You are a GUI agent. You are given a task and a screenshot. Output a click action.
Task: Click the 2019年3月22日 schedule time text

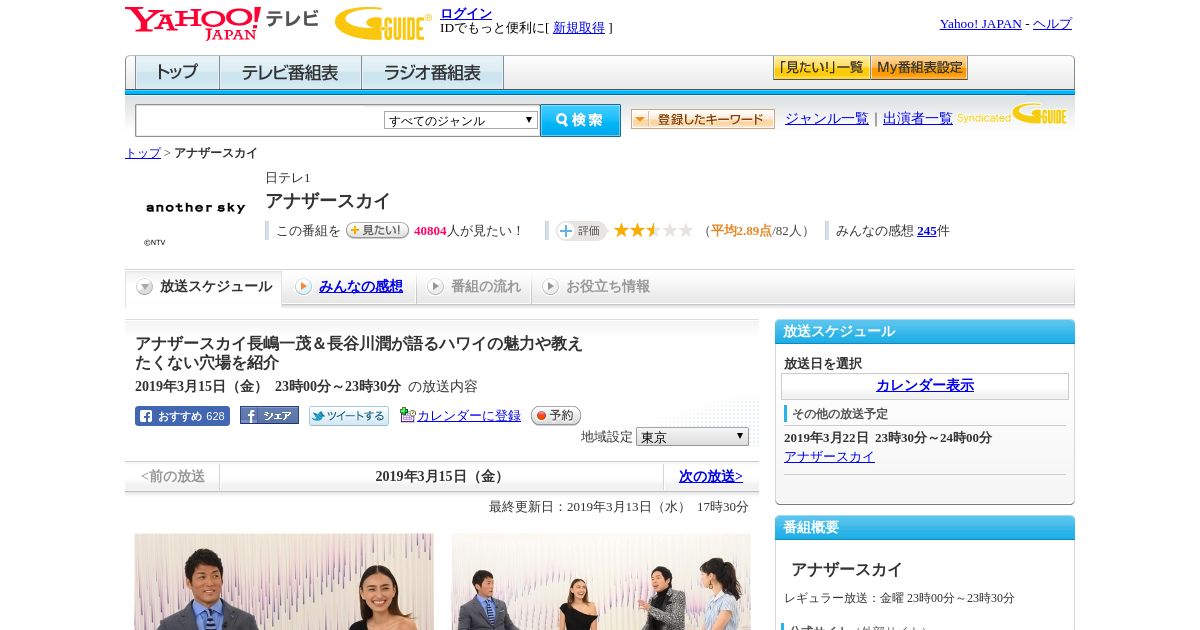888,437
